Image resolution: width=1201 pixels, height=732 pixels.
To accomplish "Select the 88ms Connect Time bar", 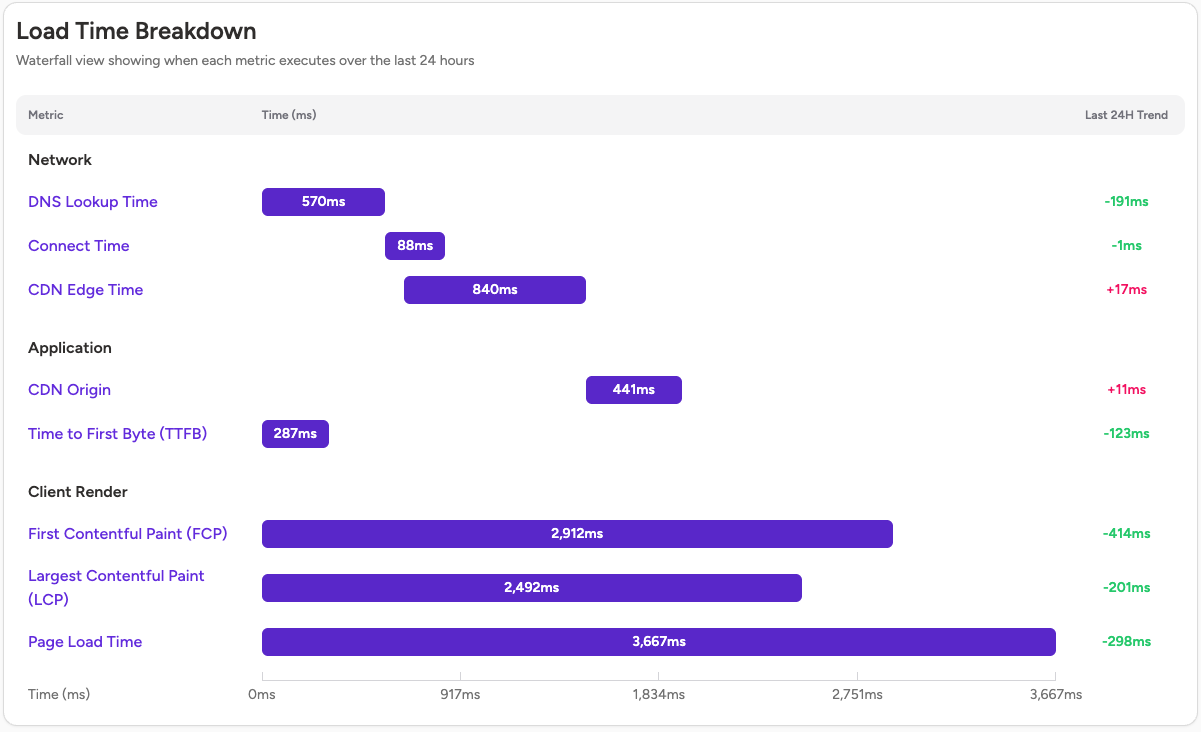I will coord(415,246).
